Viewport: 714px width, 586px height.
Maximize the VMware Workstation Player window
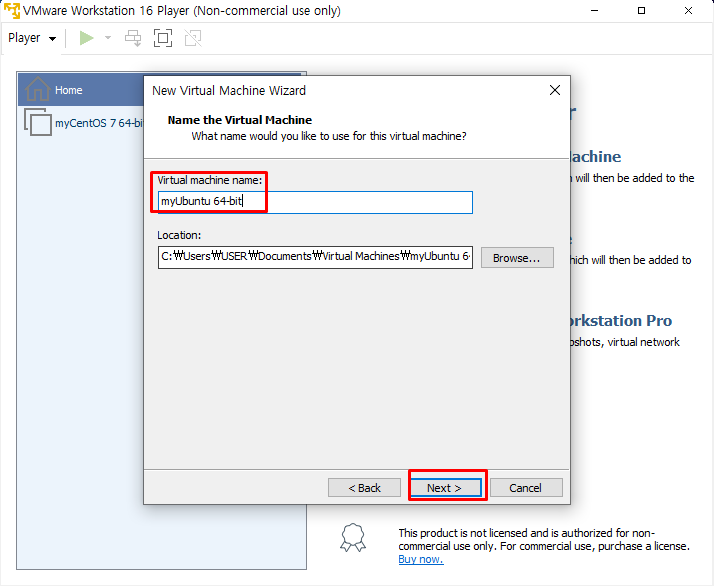641,10
